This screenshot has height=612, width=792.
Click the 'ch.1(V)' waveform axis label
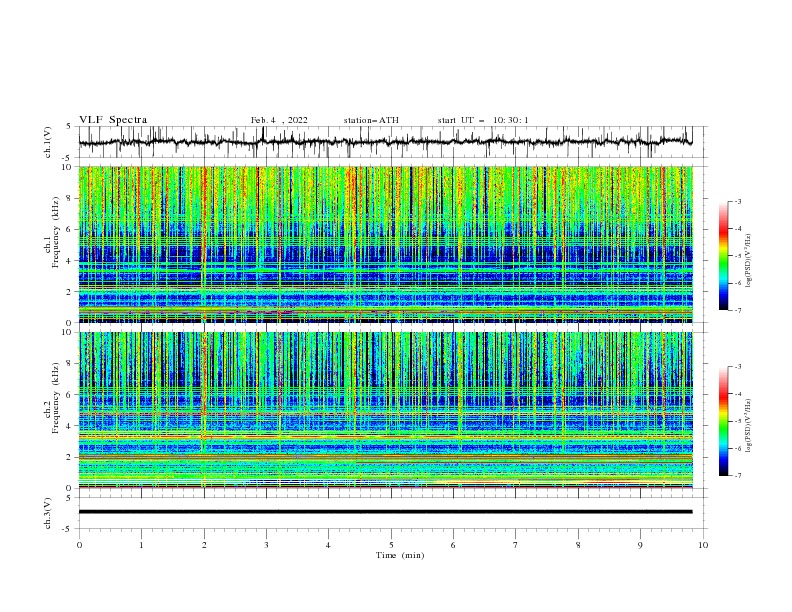48,142
